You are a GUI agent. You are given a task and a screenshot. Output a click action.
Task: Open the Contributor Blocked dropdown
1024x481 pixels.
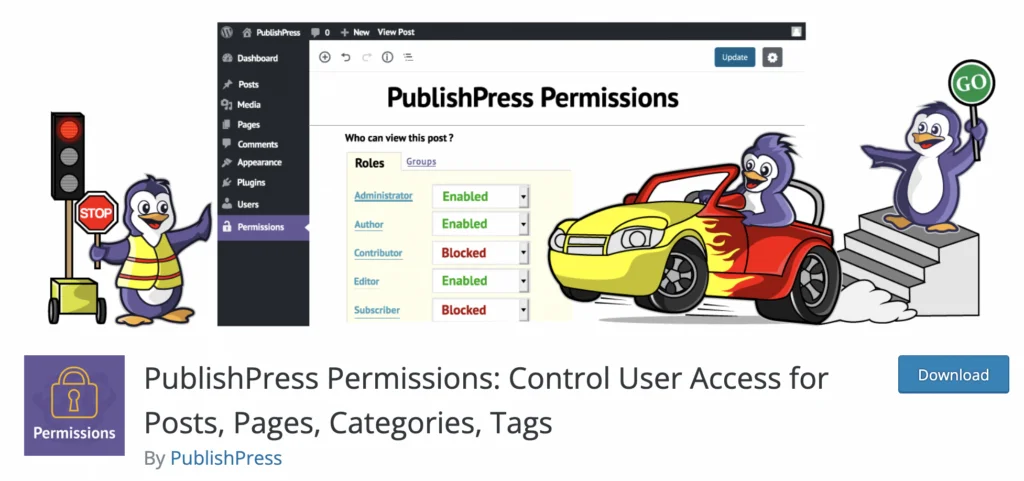pyautogui.click(x=481, y=253)
